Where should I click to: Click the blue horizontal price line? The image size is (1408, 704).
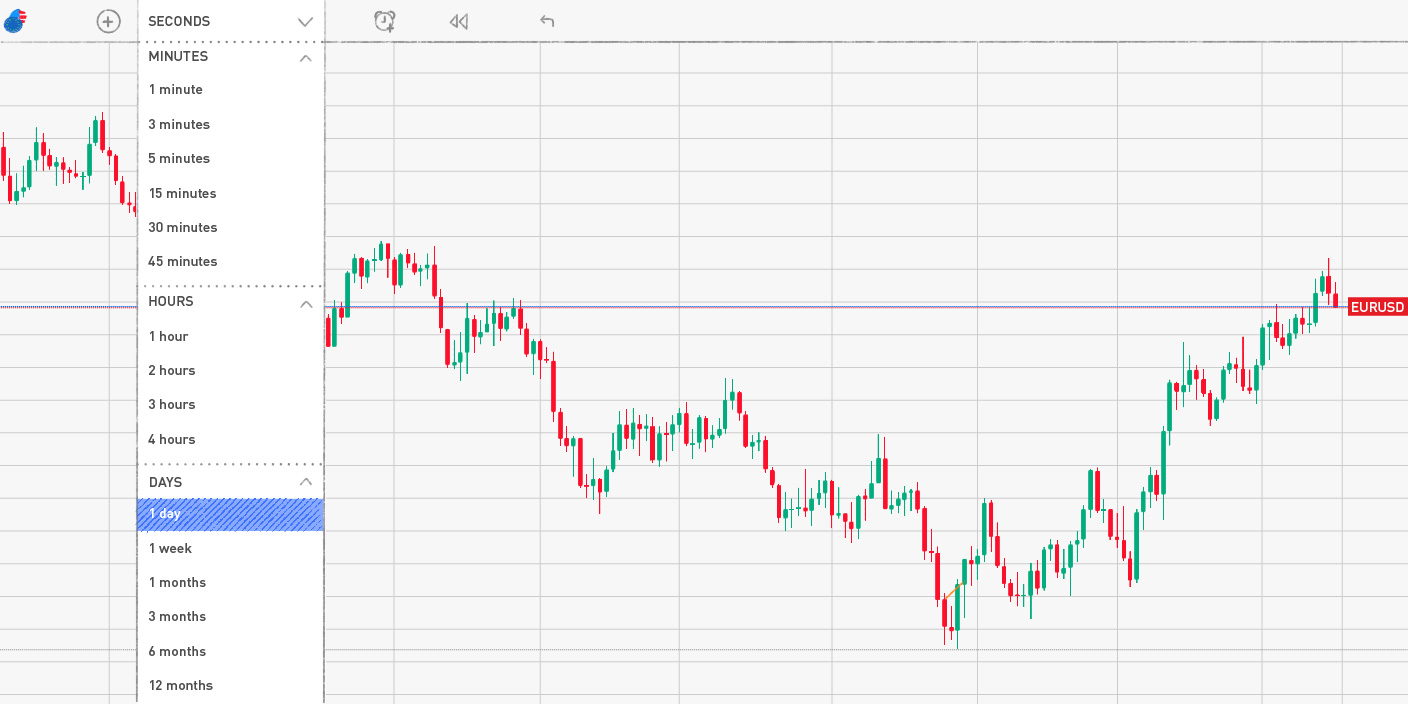click(700, 306)
